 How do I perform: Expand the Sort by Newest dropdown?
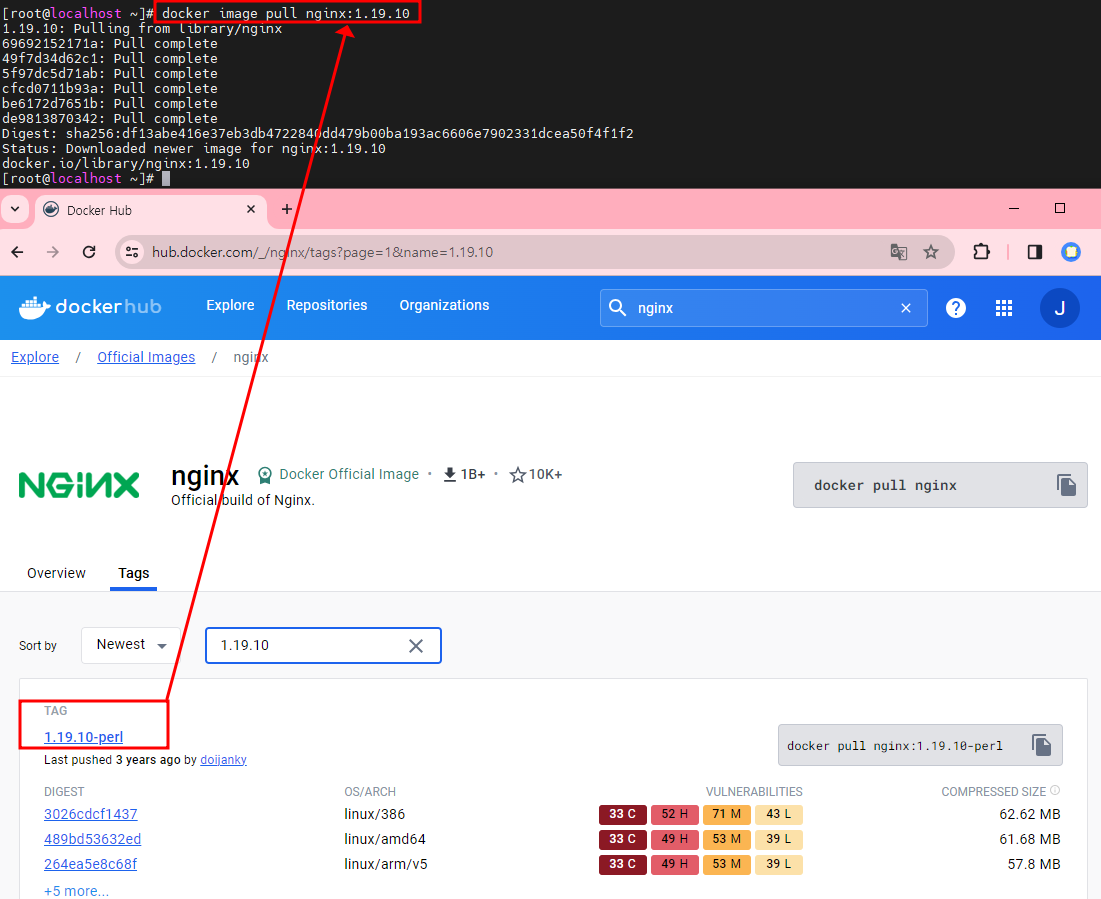[131, 645]
